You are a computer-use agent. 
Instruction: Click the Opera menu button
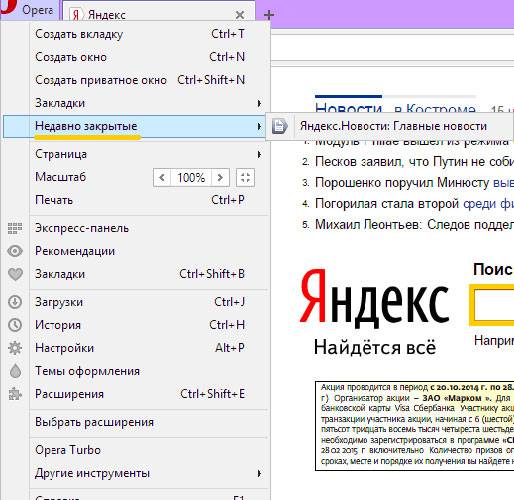click(29, 9)
